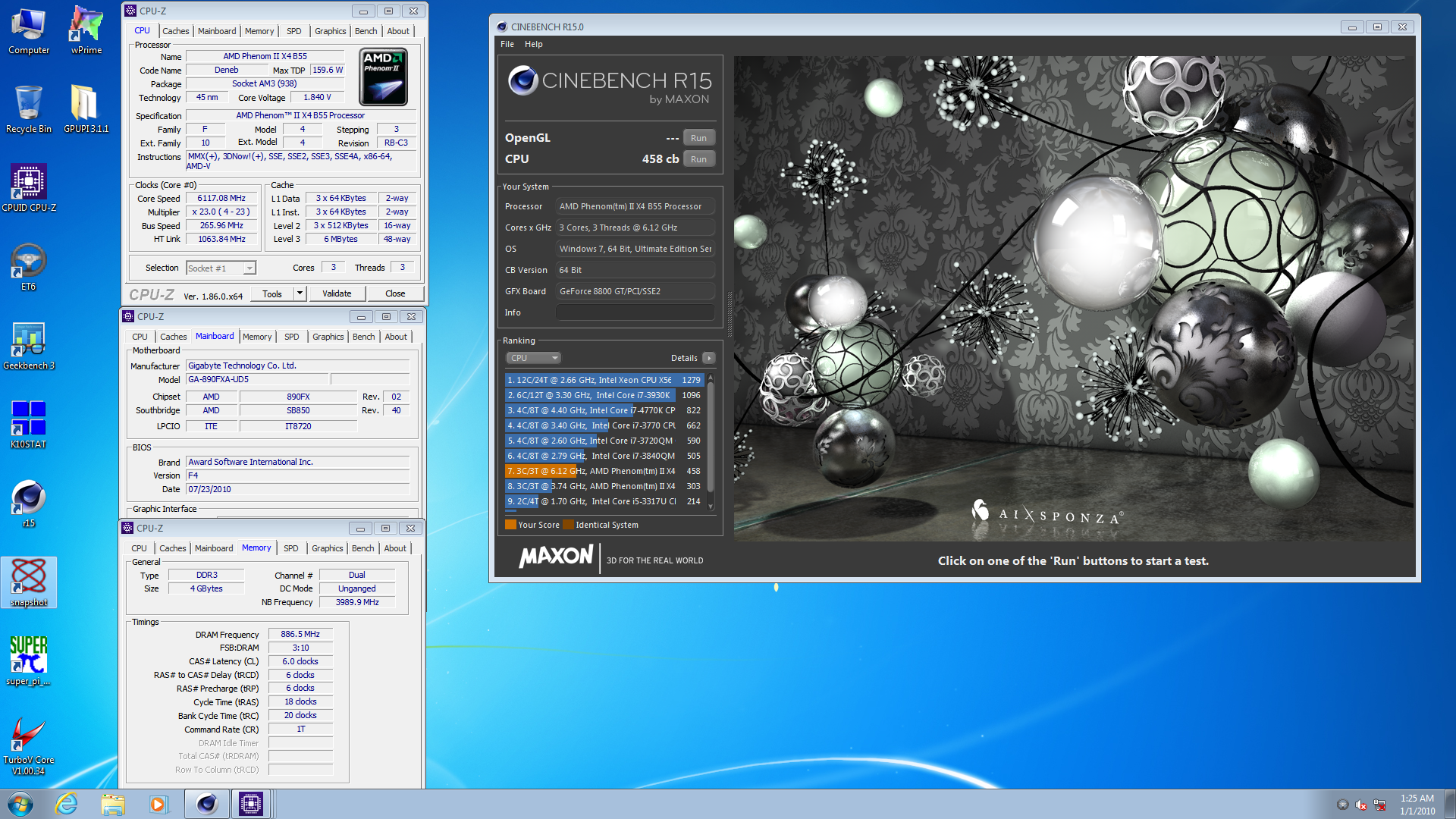Click the Tools button in CPU-Z
This screenshot has width=1456, height=819.
[272, 293]
